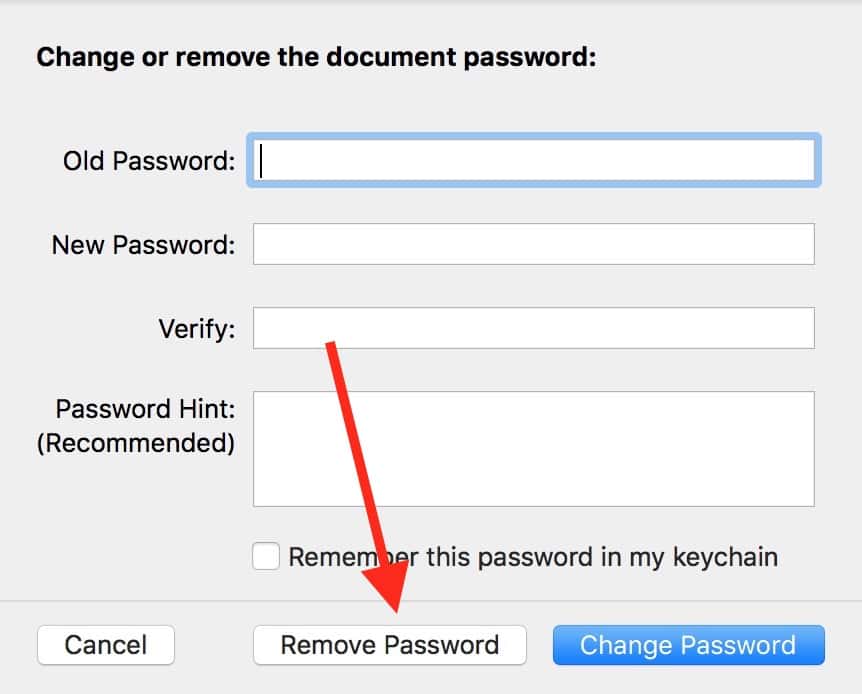Click the keychain checkbox label text

(532, 557)
